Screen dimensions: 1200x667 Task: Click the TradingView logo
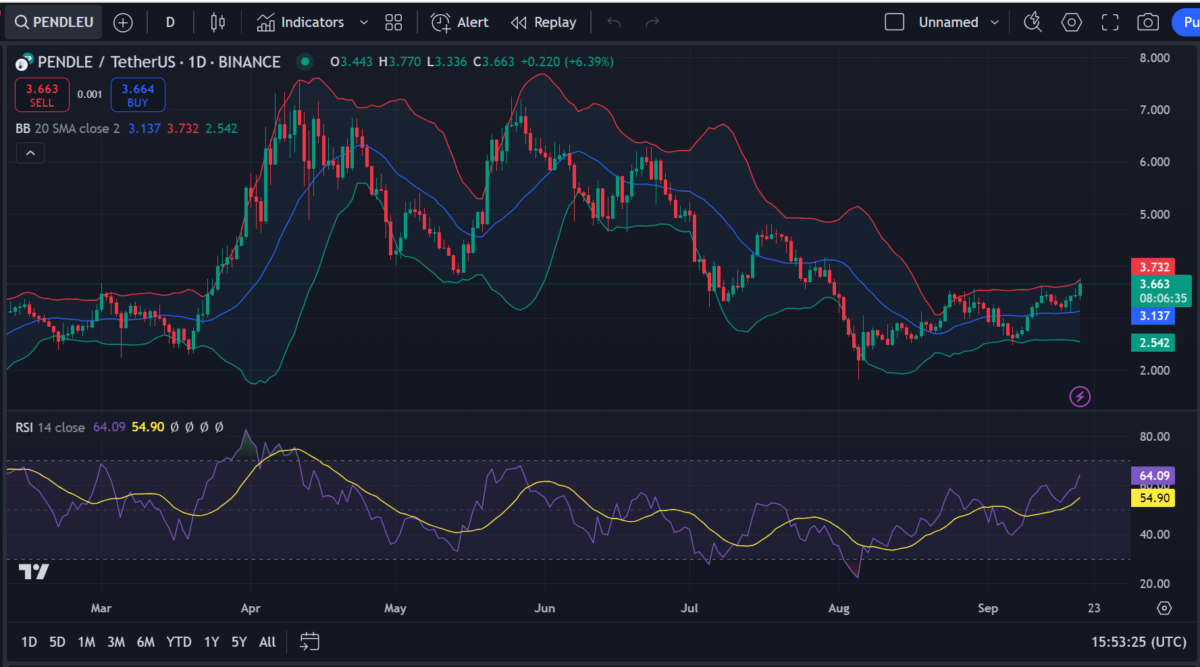pyautogui.click(x=33, y=572)
